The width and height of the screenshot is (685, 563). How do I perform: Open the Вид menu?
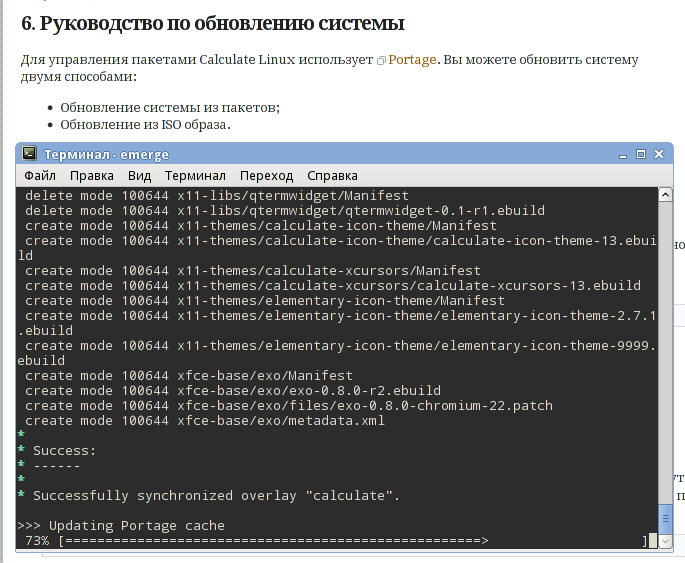click(x=139, y=176)
